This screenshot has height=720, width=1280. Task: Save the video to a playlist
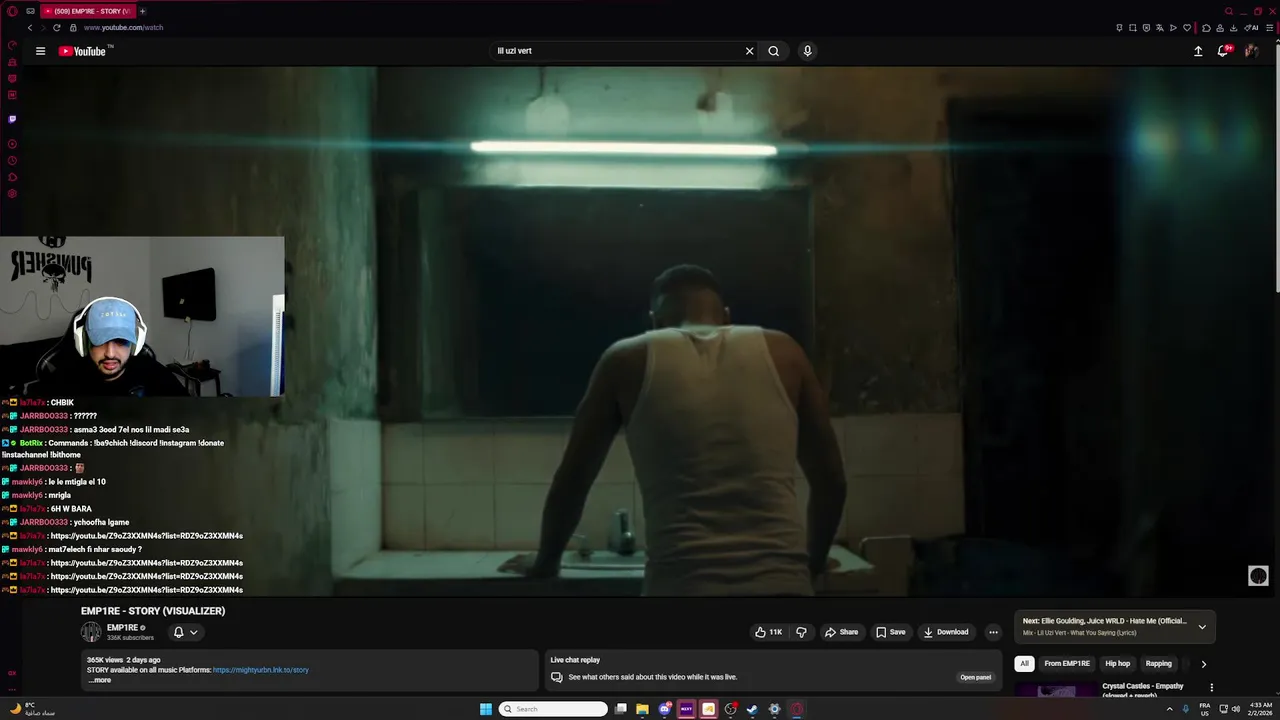(x=890, y=632)
